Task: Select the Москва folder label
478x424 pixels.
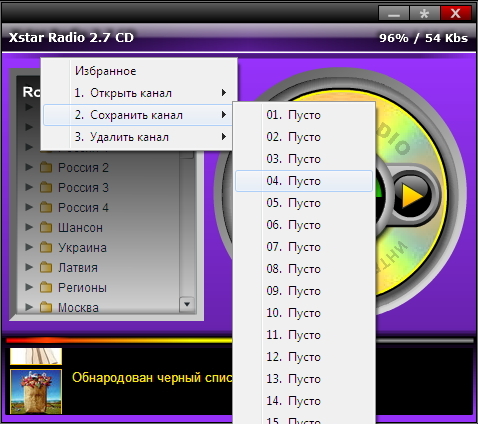Action: pyautogui.click(x=78, y=307)
